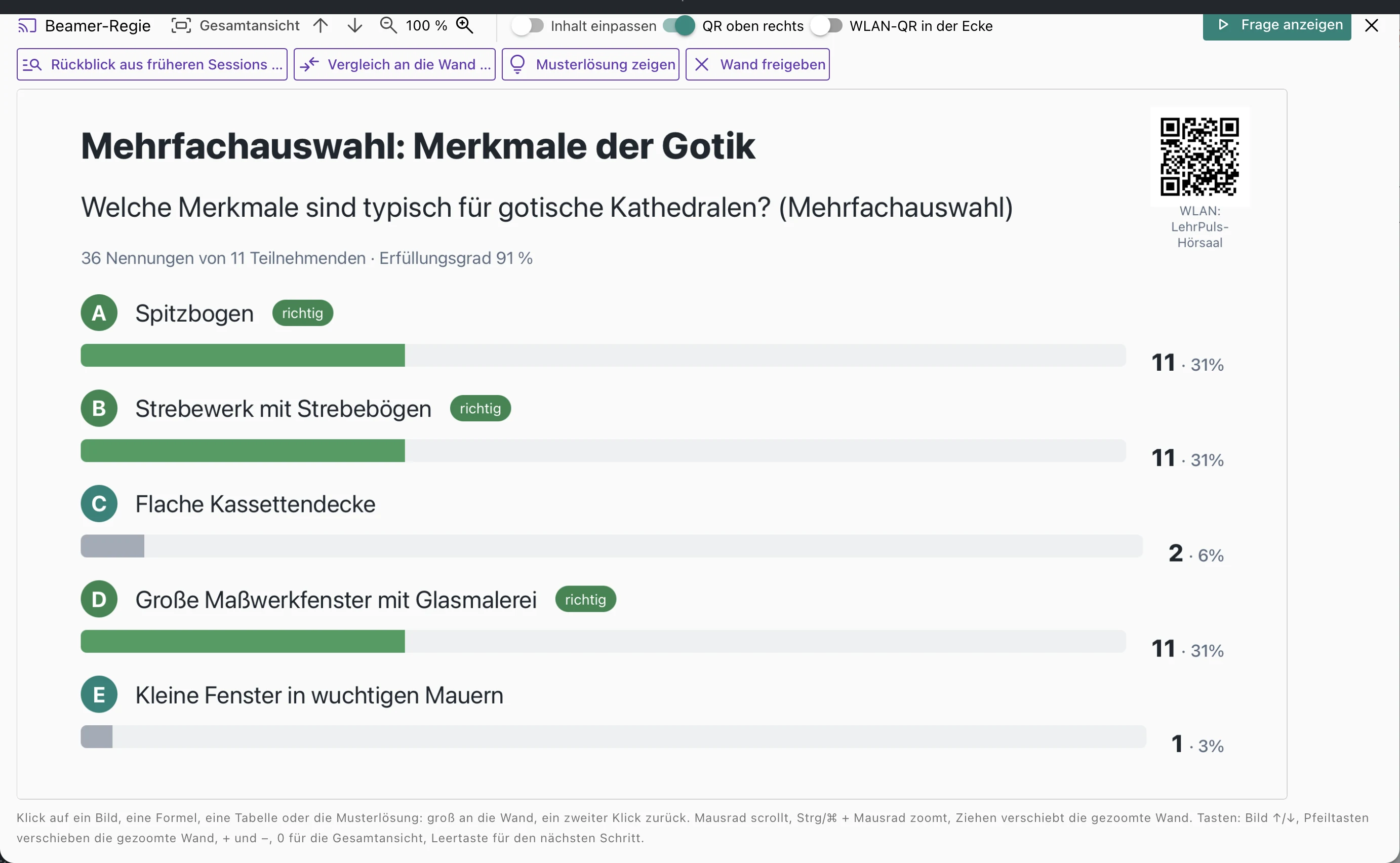Enable WLAN-QR in der Ecke switch

point(826,26)
